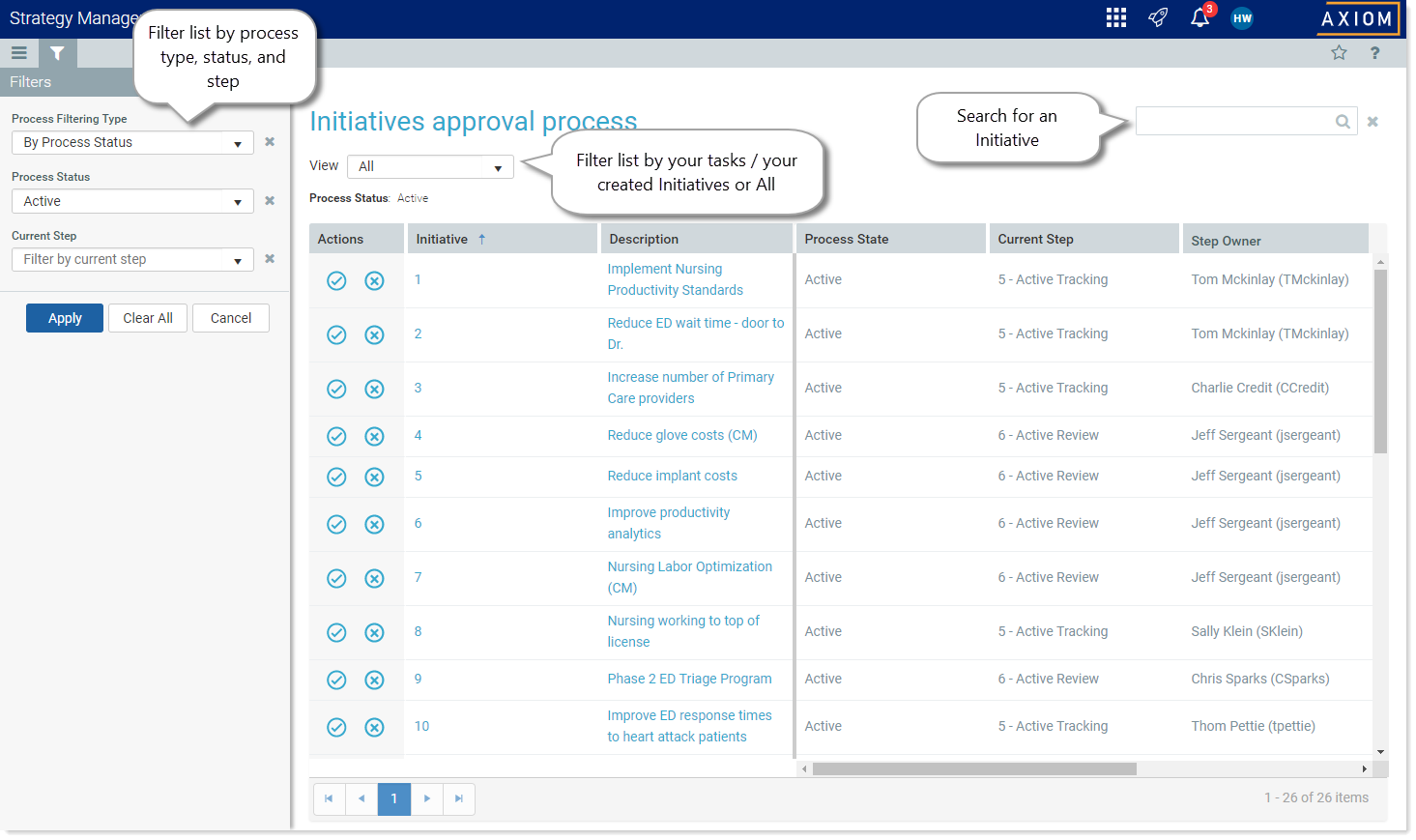
Task: Click Clear All to reset filters
Action: (147, 317)
